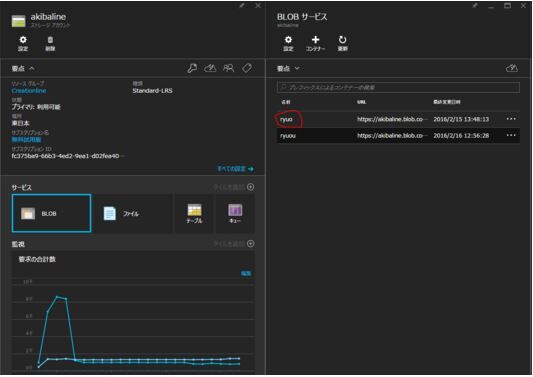
Task: Close the BLOB サービス blade
Action: (x=524, y=5)
